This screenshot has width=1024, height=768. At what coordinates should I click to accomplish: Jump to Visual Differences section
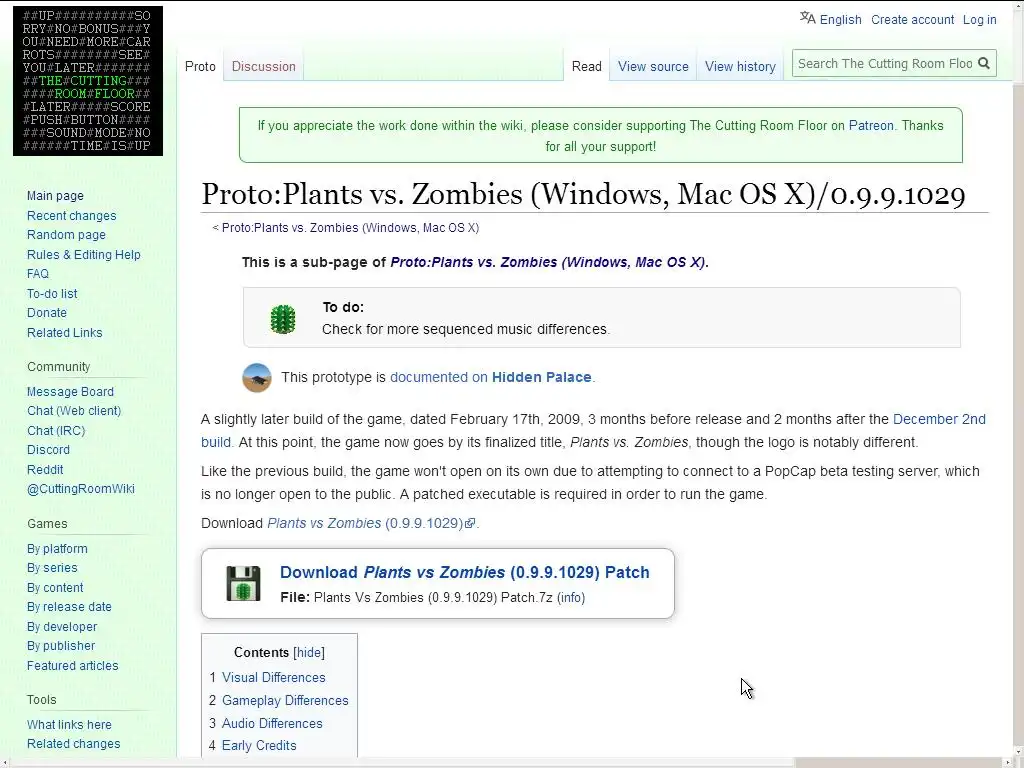274,677
